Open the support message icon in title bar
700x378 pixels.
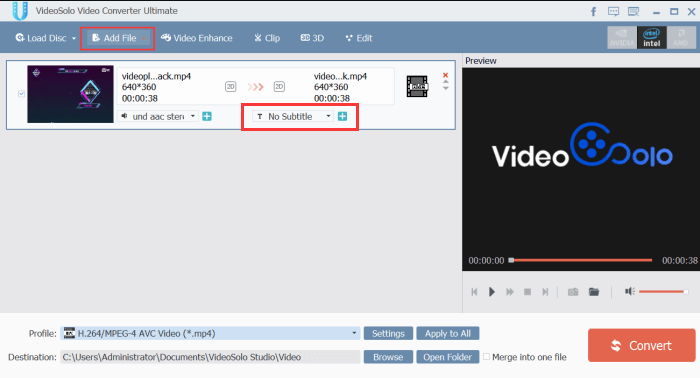(633, 12)
